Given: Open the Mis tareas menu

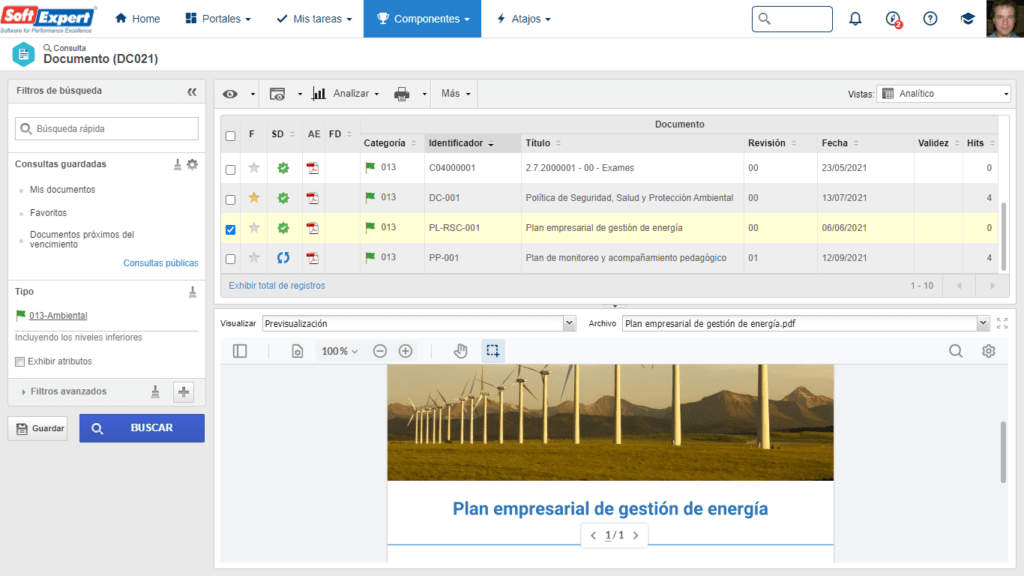Looking at the screenshot, I should (309, 19).
